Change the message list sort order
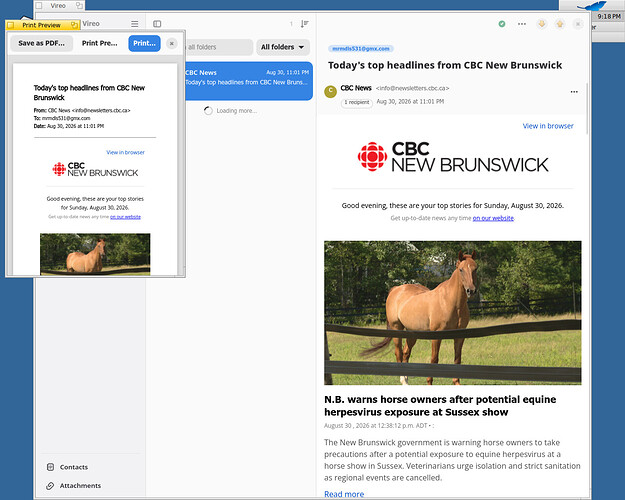The height and width of the screenshot is (500, 625). (305, 24)
